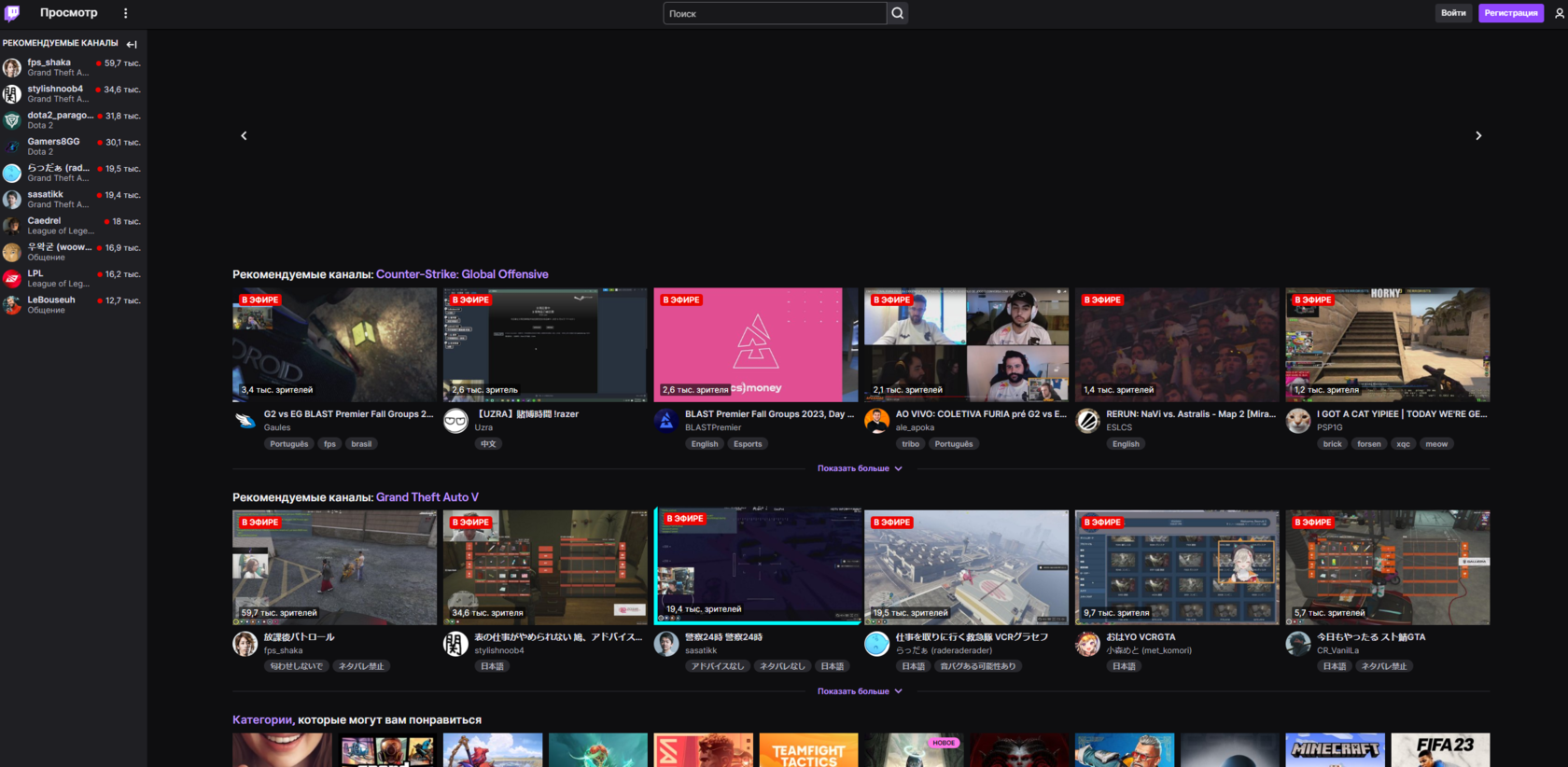Viewport: 1568px width, 767px height.
Task: Open LPL avatar in sidebar
Action: coord(12,278)
